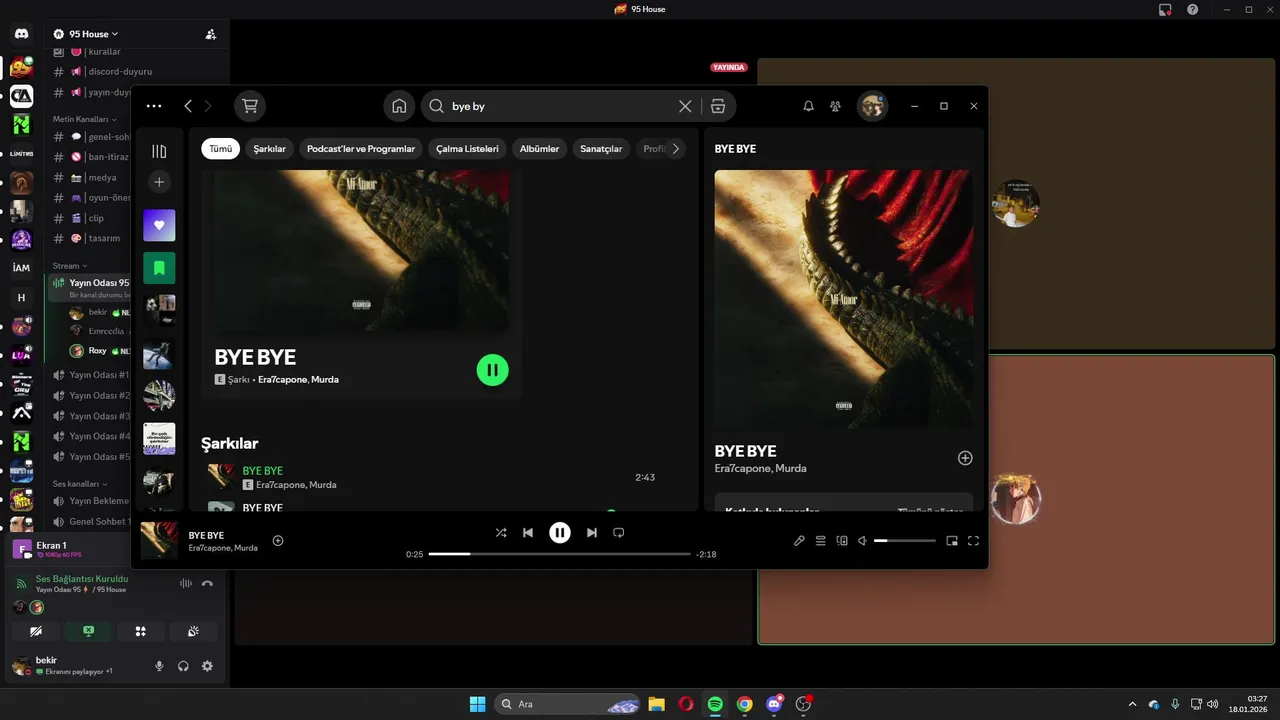
Task: Select the Tümü filter chip
Action: 220,149
